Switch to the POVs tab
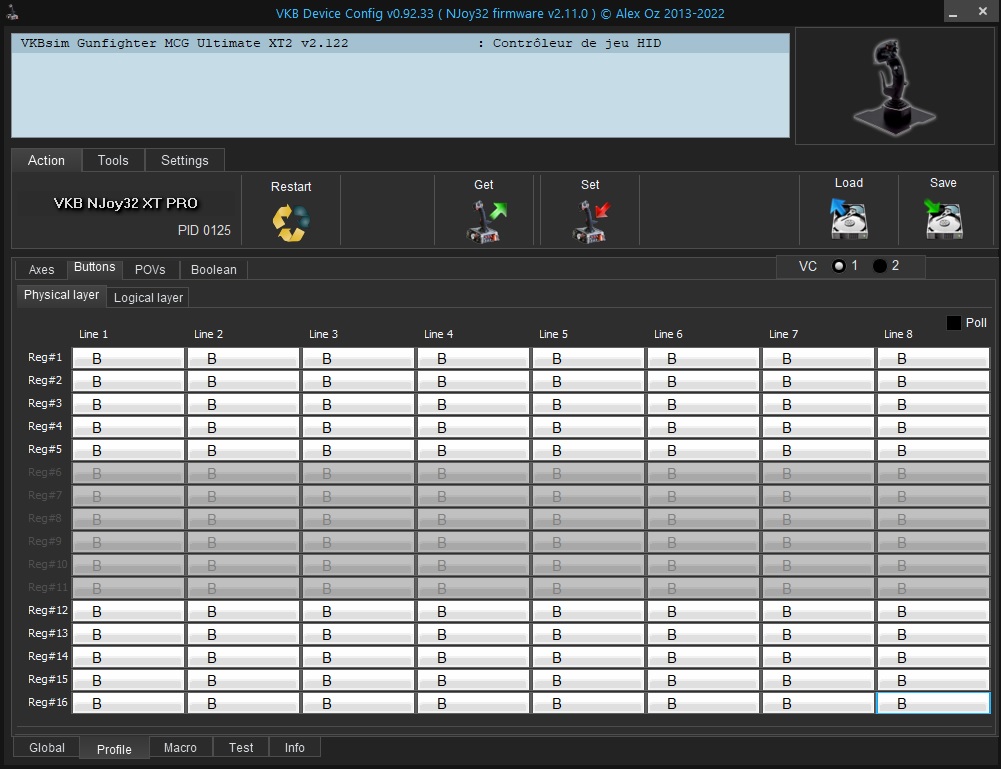Image resolution: width=1001 pixels, height=771 pixels. click(150, 269)
